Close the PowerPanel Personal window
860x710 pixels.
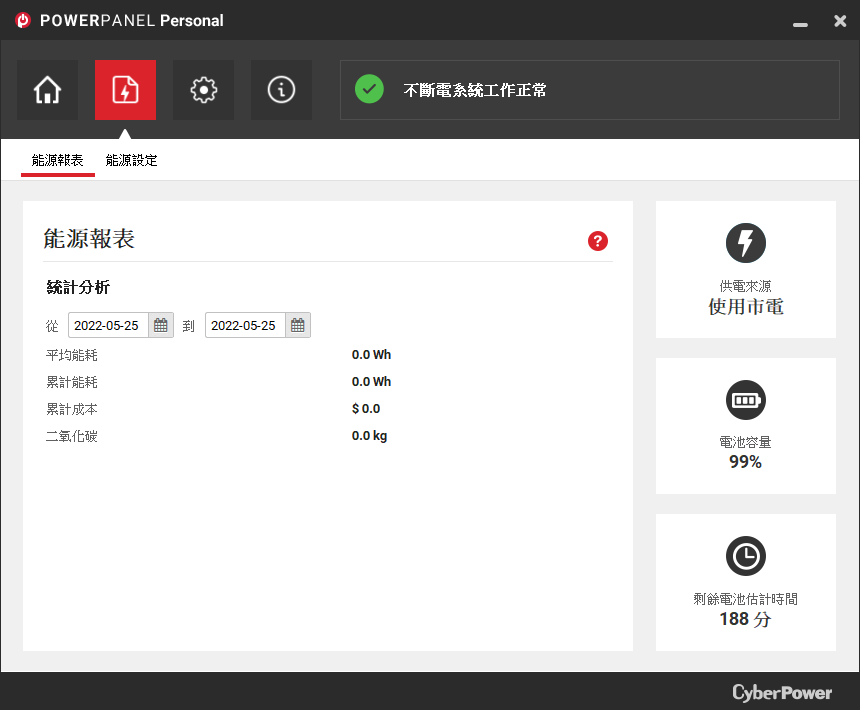[x=840, y=21]
